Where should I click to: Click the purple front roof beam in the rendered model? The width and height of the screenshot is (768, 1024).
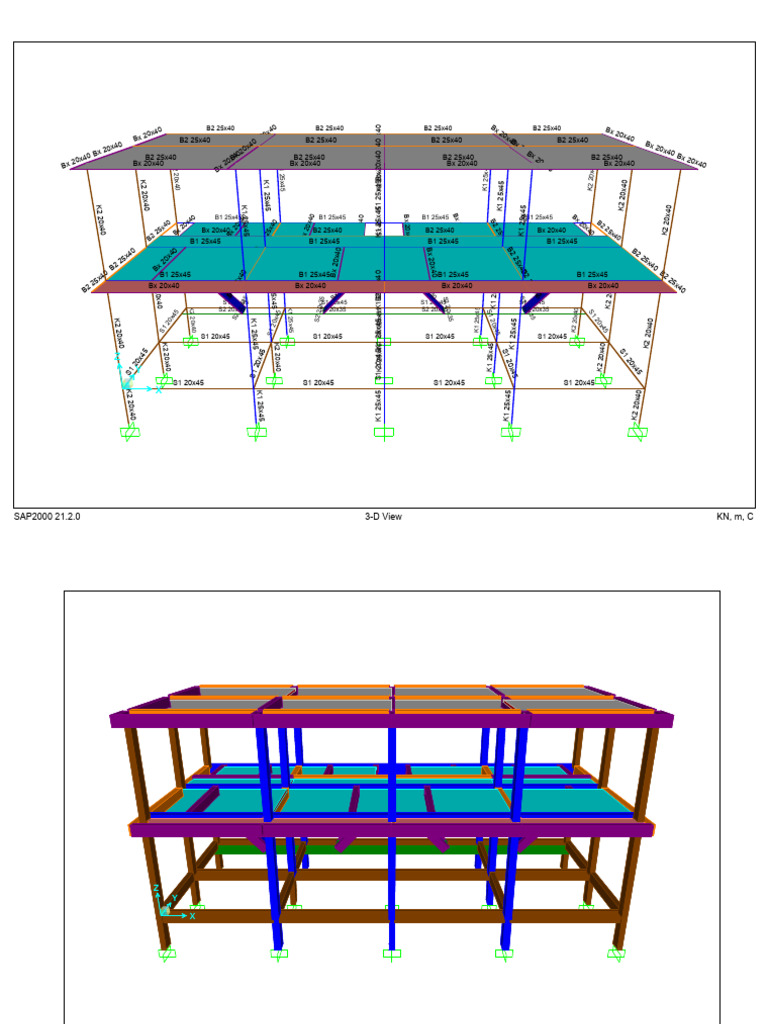click(x=392, y=720)
